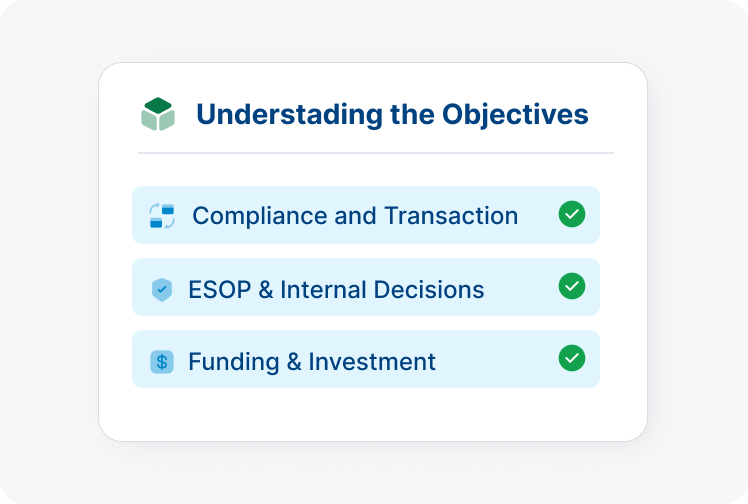Click the divider line under the heading

pos(375,153)
